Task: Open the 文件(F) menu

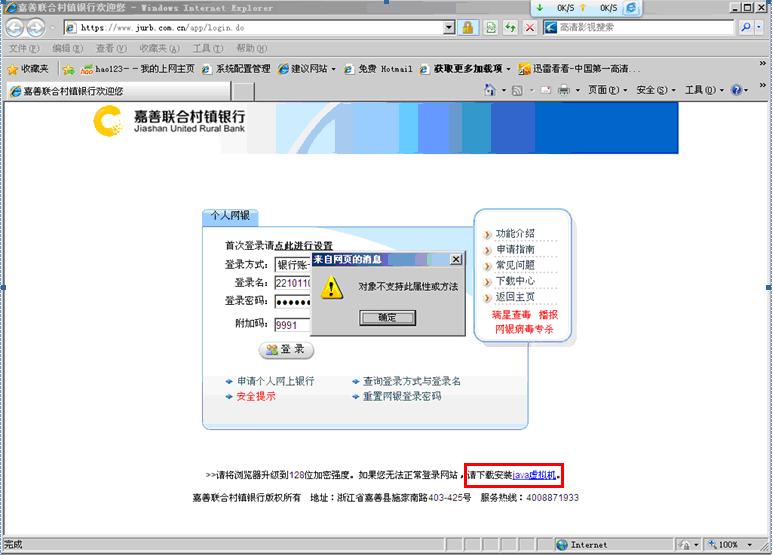Action: [24, 48]
